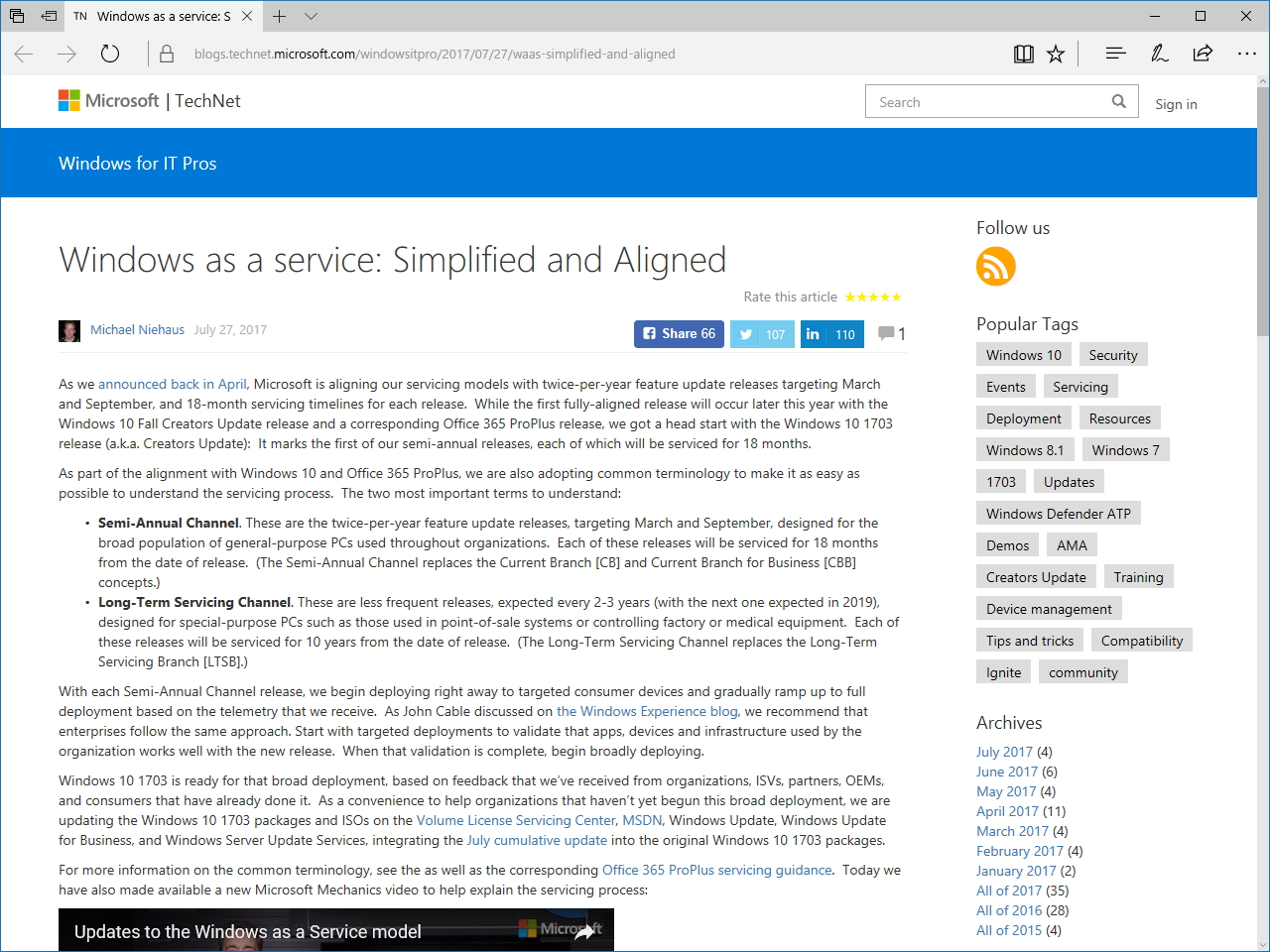The image size is (1270, 952).
Task: Share this page with the share icon
Action: click(x=1202, y=54)
